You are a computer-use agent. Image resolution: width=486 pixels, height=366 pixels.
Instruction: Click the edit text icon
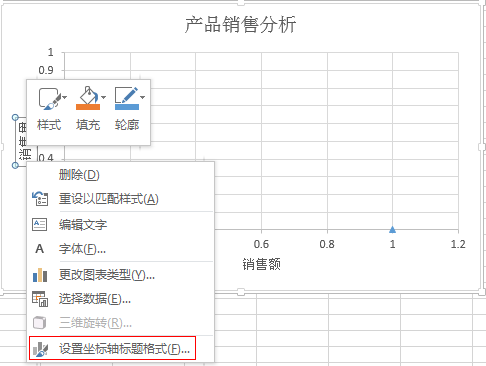click(x=40, y=224)
